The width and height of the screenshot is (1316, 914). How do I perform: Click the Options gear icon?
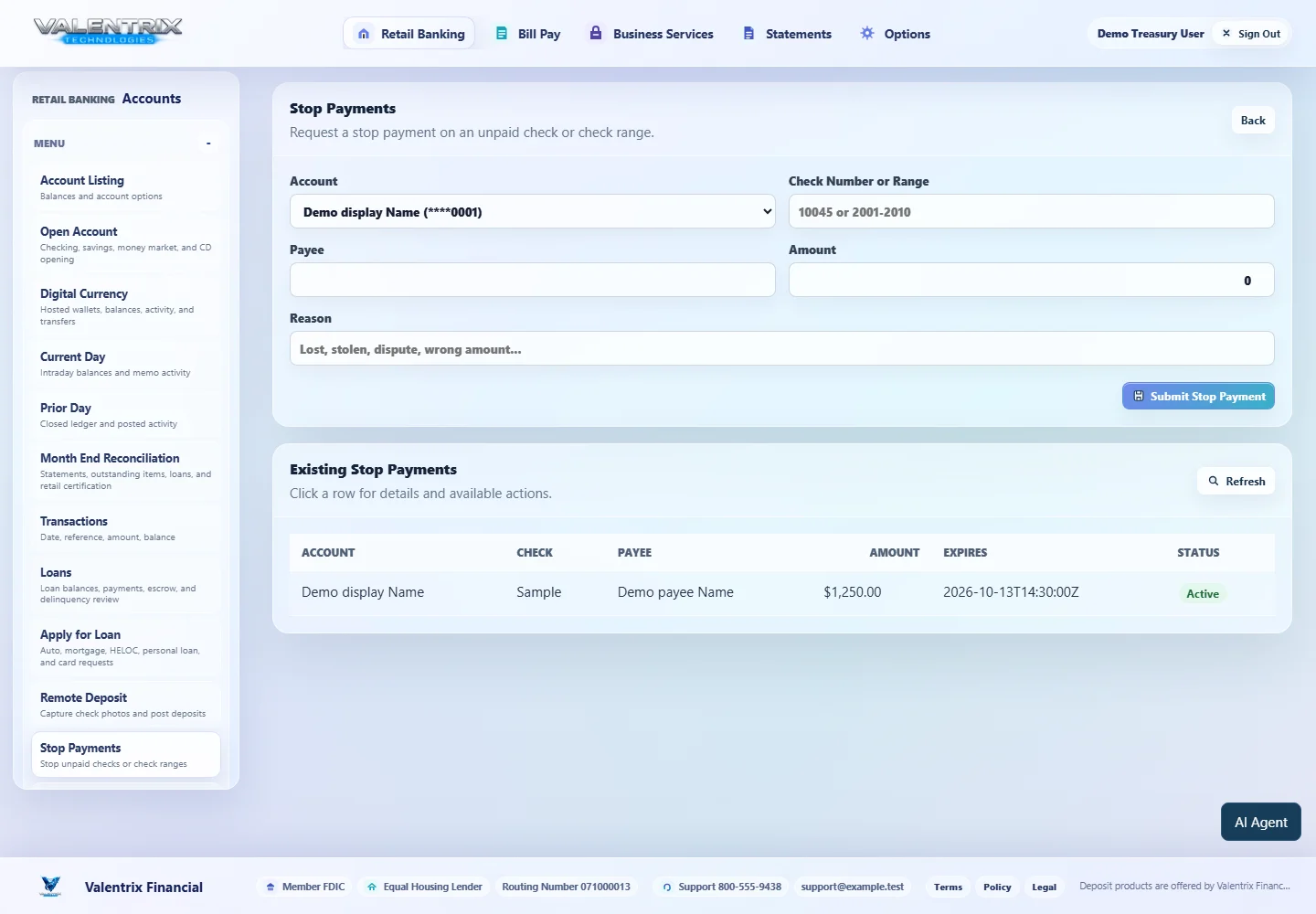[x=867, y=33]
